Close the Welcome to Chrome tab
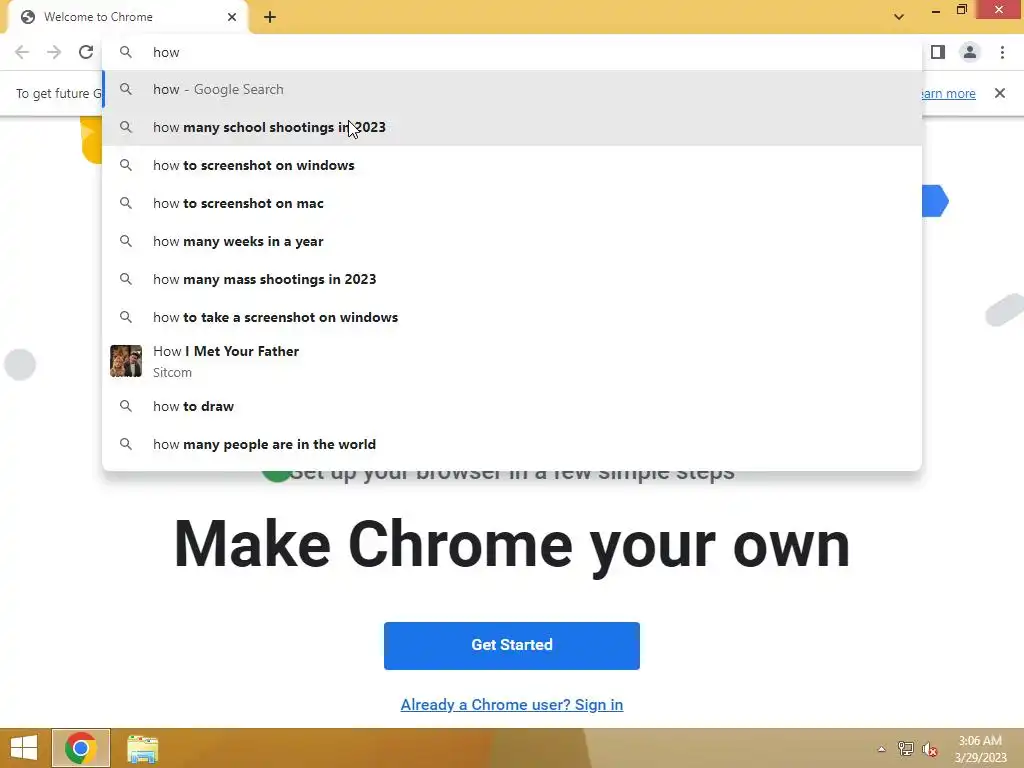 tap(232, 17)
